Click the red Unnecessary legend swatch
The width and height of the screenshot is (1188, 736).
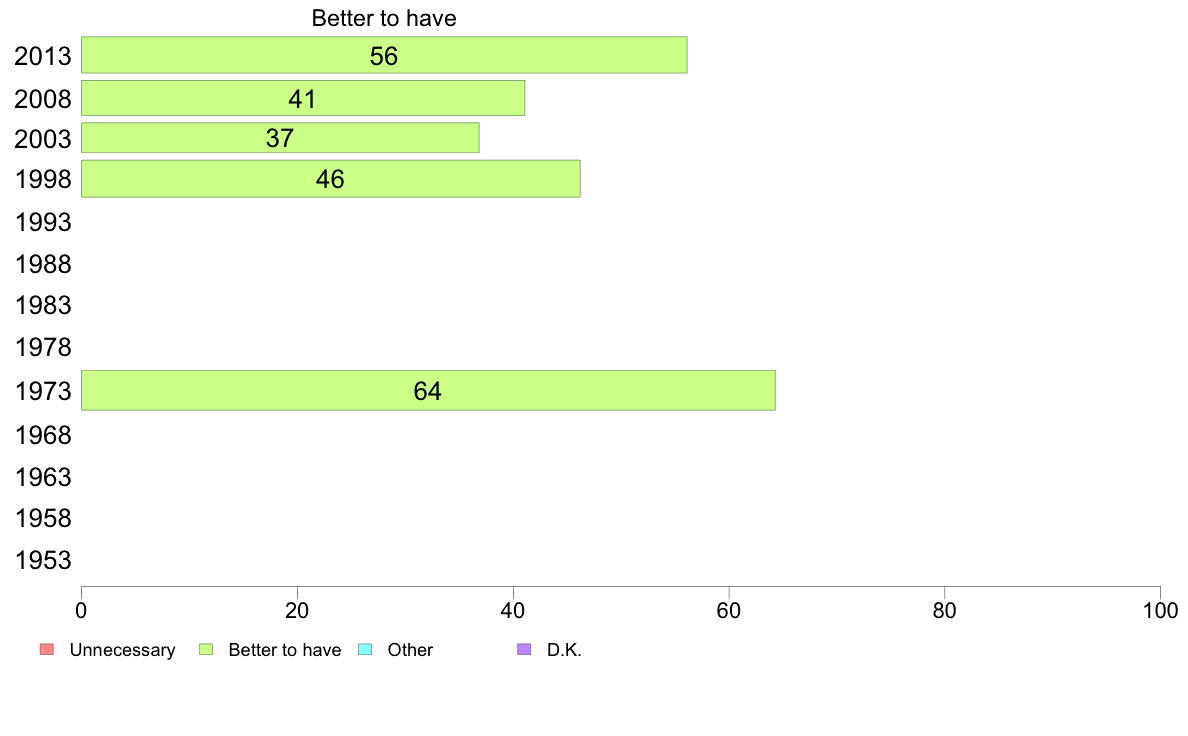pos(47,650)
